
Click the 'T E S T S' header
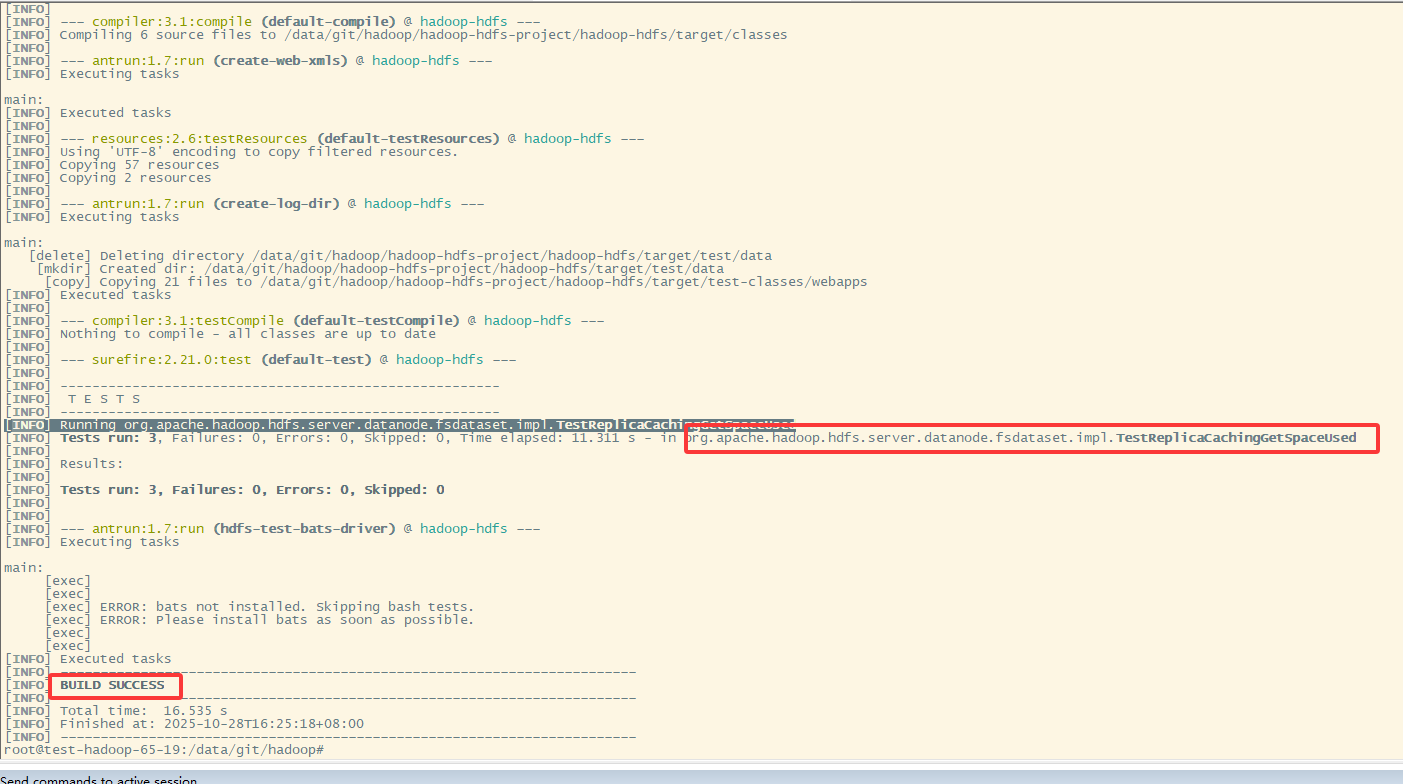pyautogui.click(x=104, y=399)
